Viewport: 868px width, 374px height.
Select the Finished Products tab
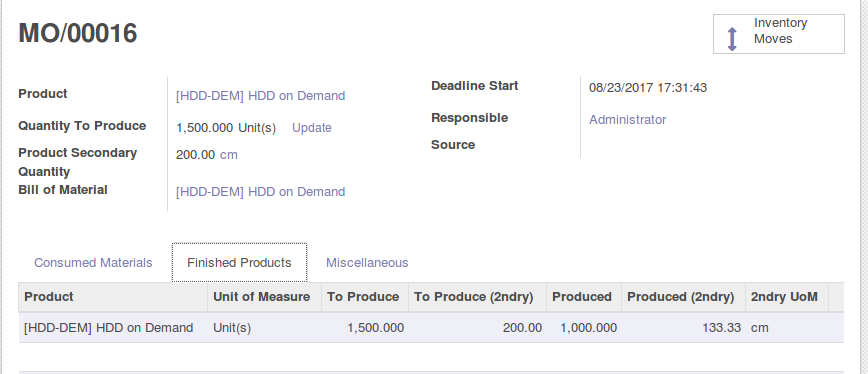(239, 262)
